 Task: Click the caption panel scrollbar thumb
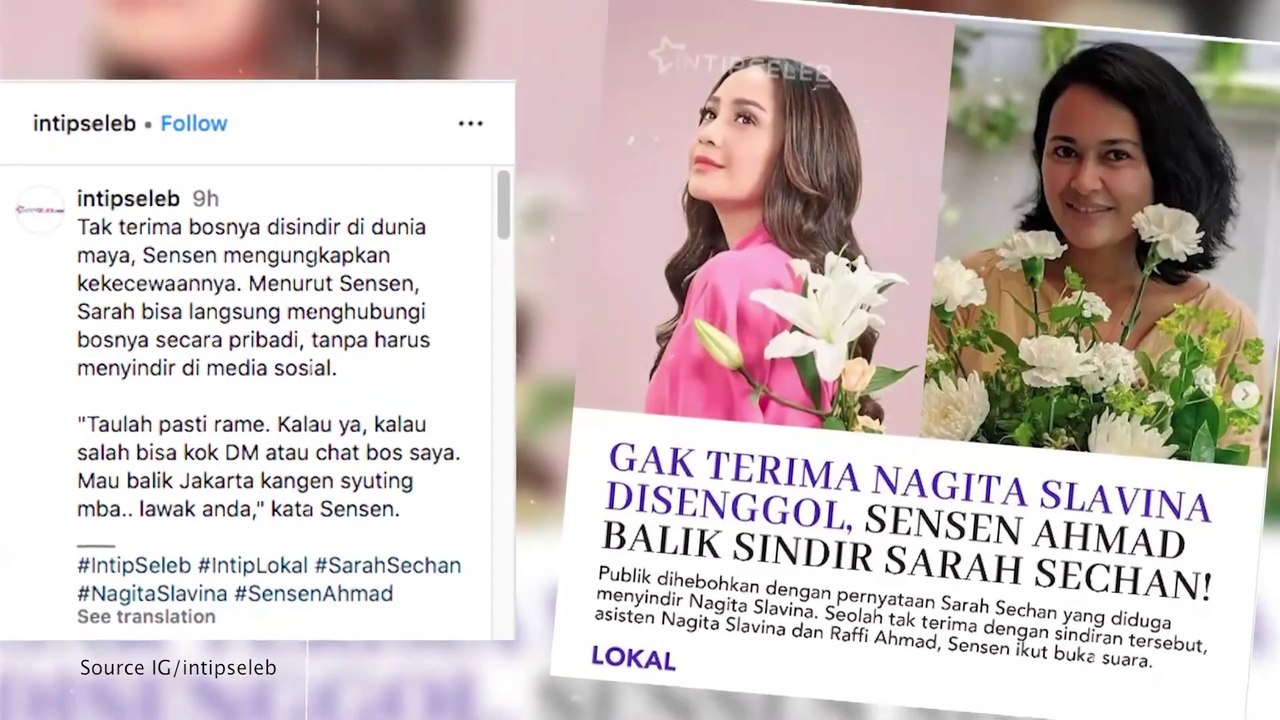(x=503, y=205)
